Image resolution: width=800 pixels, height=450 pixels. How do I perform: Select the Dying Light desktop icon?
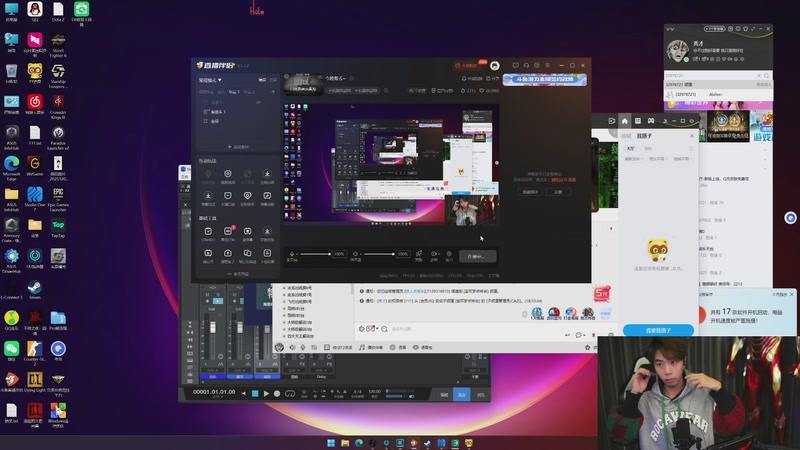[x=35, y=382]
